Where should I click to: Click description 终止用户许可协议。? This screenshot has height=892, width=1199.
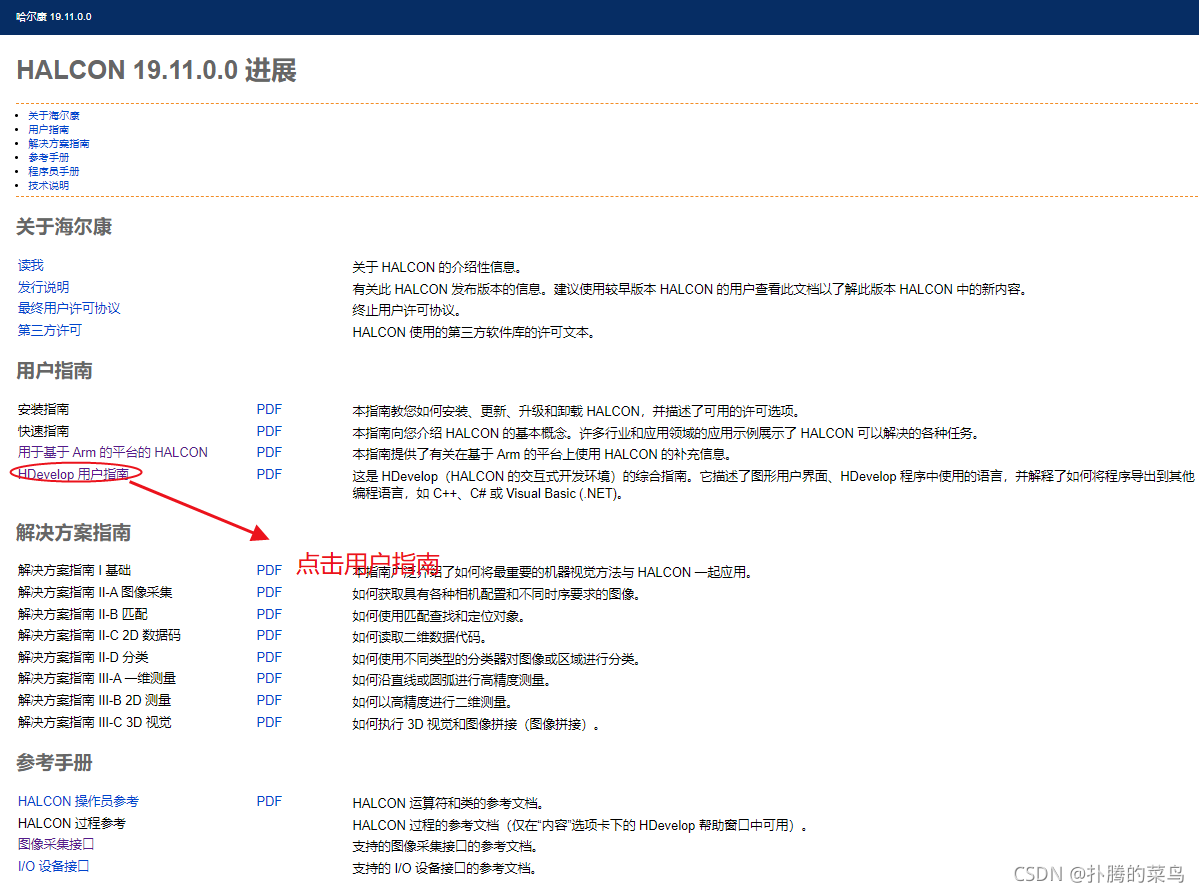pos(407,310)
